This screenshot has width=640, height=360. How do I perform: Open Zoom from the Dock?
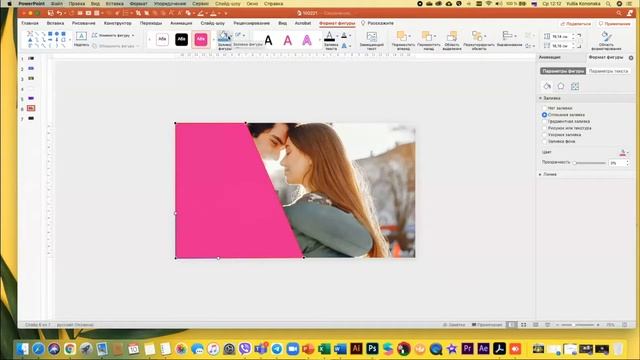[292, 349]
